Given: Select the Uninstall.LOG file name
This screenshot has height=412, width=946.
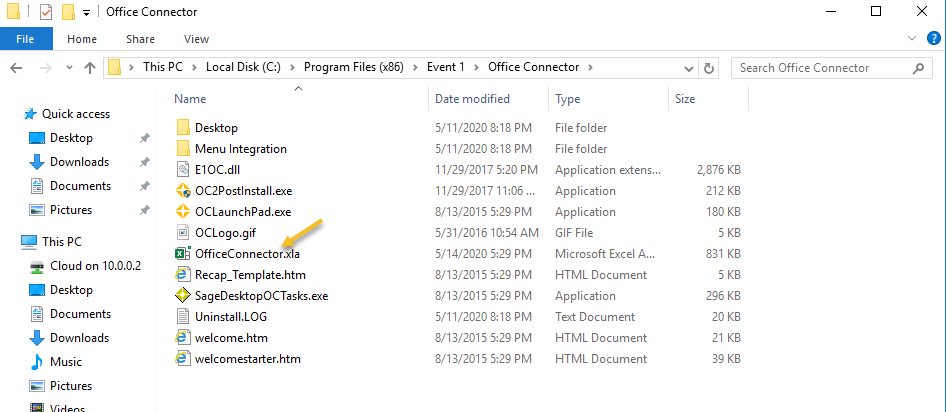Looking at the screenshot, I should (x=230, y=317).
